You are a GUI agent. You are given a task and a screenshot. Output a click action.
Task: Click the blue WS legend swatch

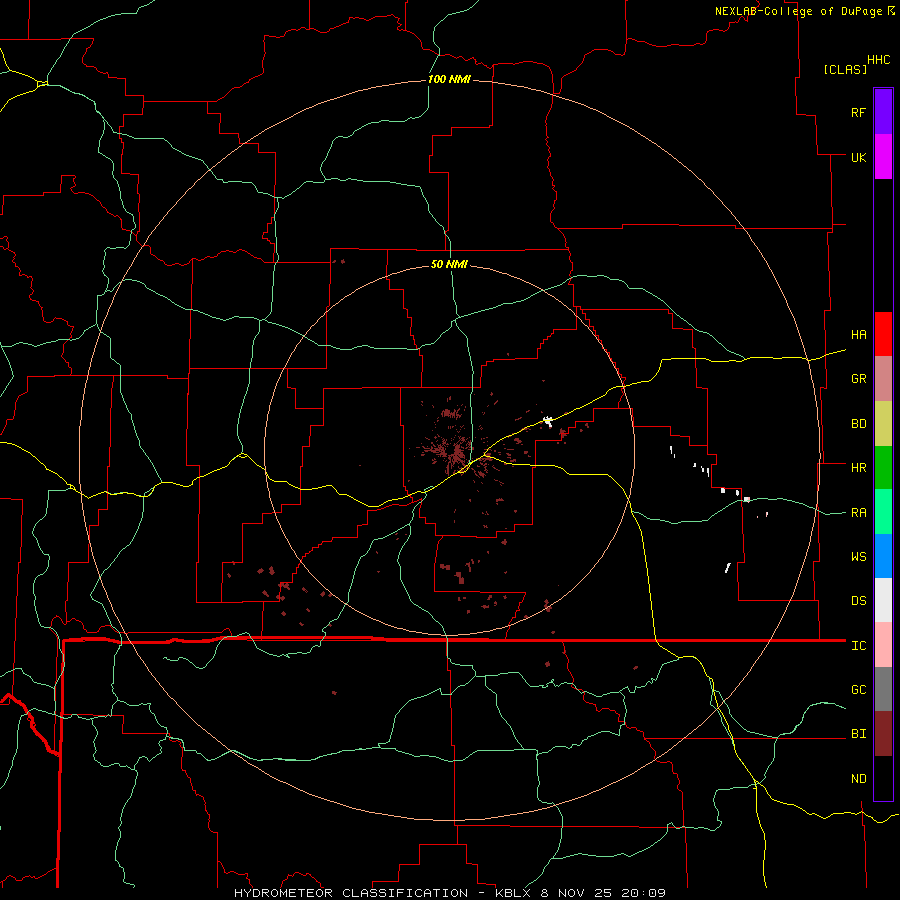pos(883,556)
